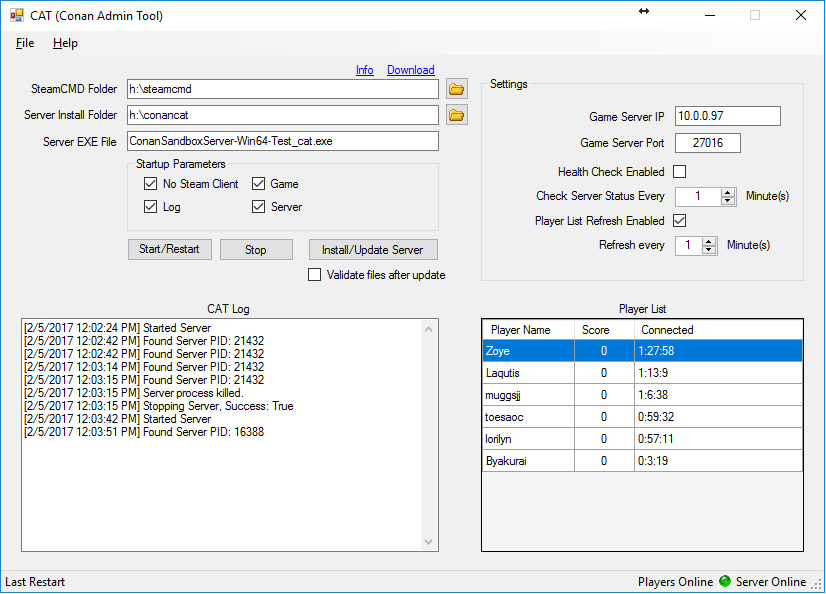Sort player list by Connected column
826x594 pixels.
667,330
